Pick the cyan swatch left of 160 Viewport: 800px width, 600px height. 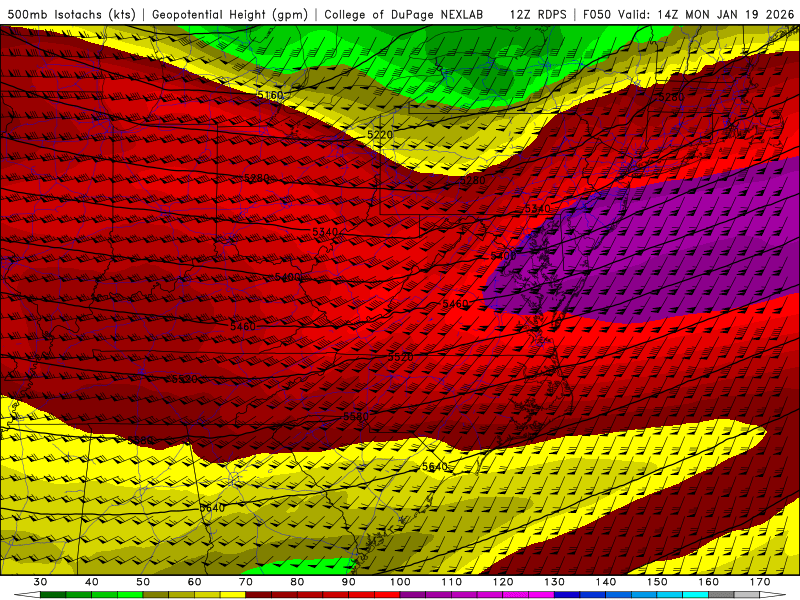point(696,595)
